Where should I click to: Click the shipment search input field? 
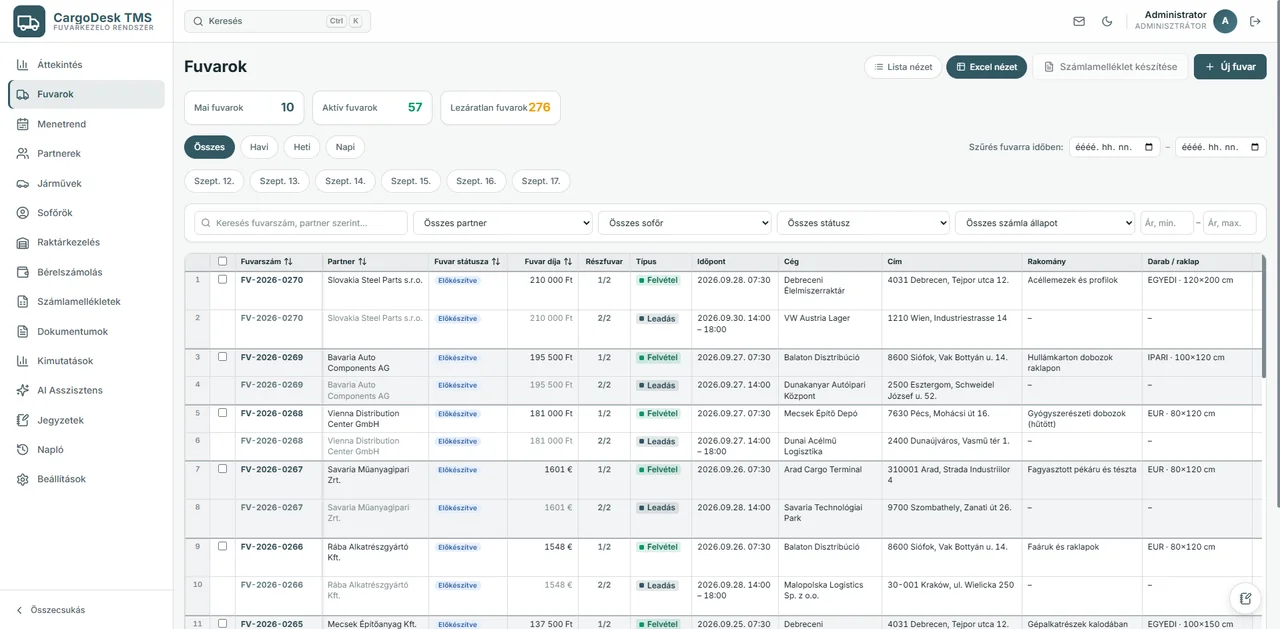(x=301, y=223)
